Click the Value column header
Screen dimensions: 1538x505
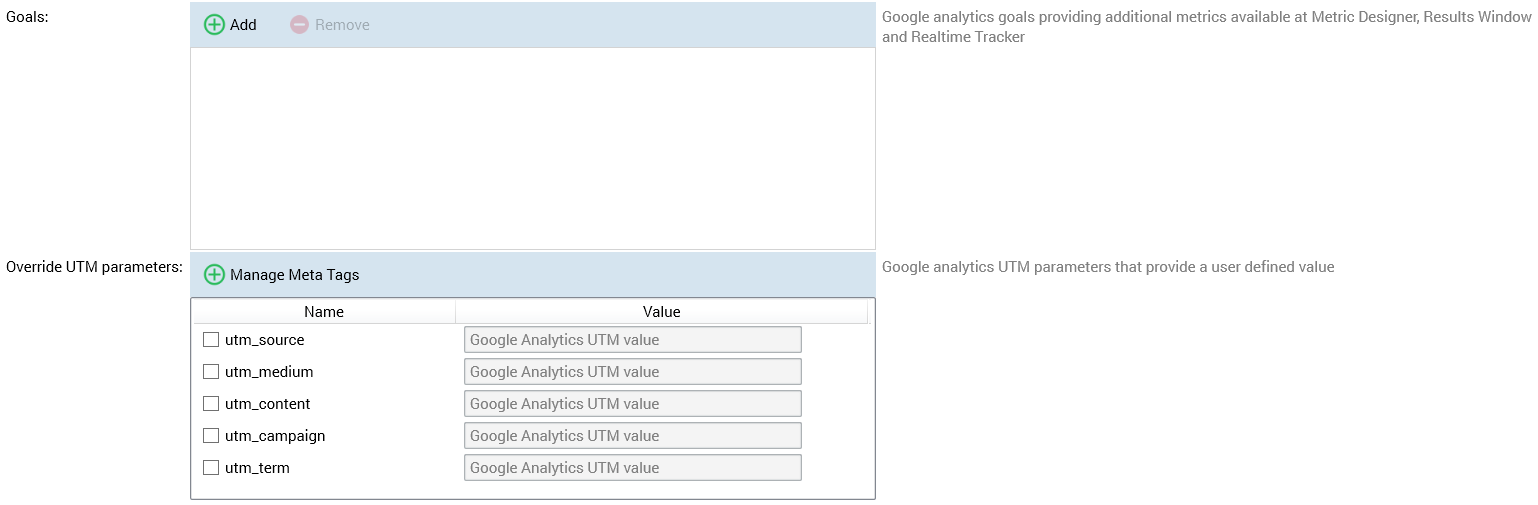click(661, 312)
